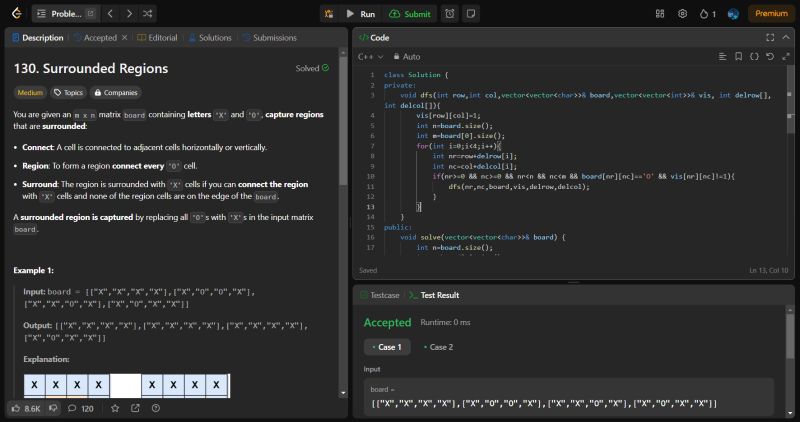Click the description panel scrollbar

(x=343, y=120)
